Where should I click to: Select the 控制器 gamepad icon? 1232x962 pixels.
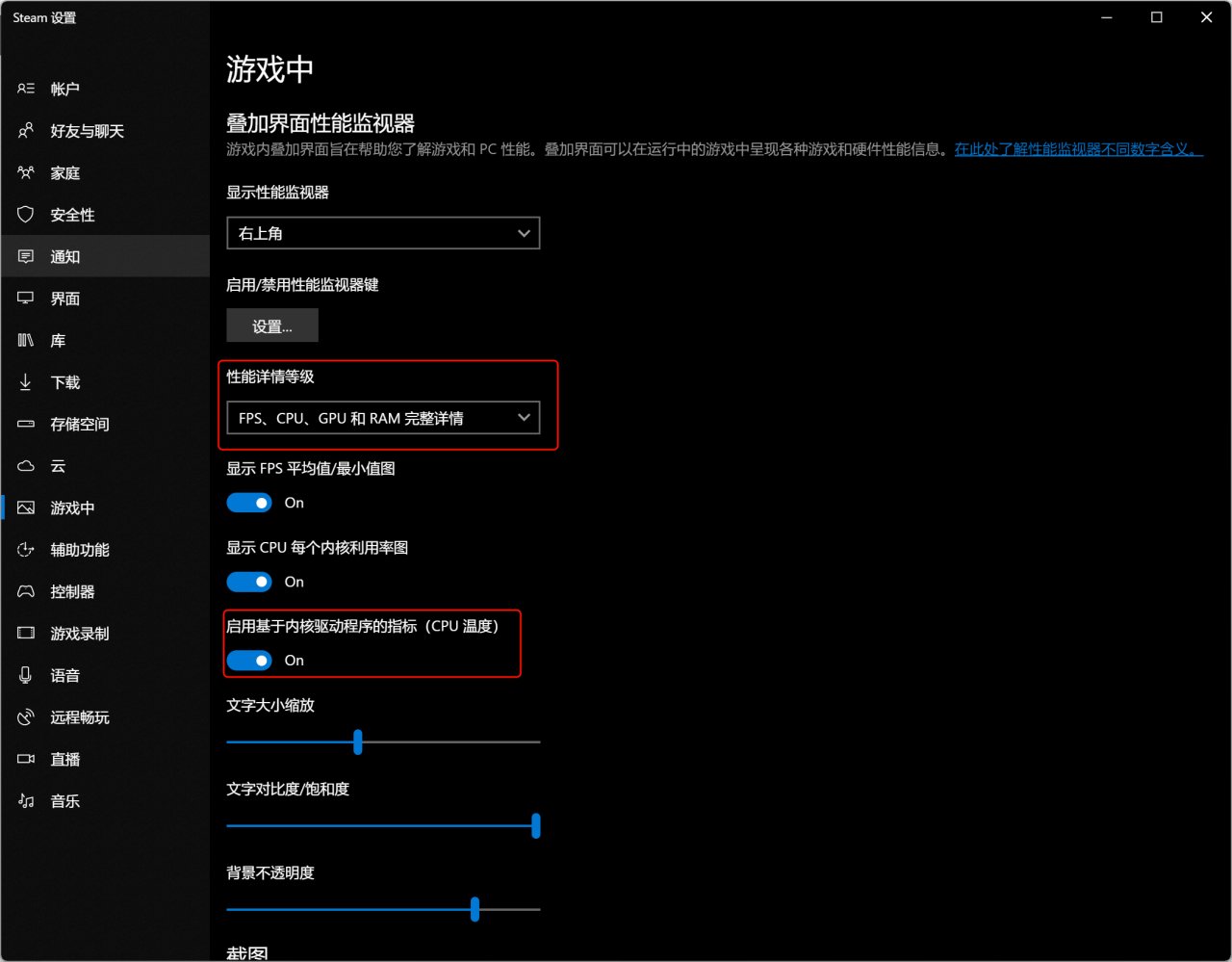(x=26, y=591)
